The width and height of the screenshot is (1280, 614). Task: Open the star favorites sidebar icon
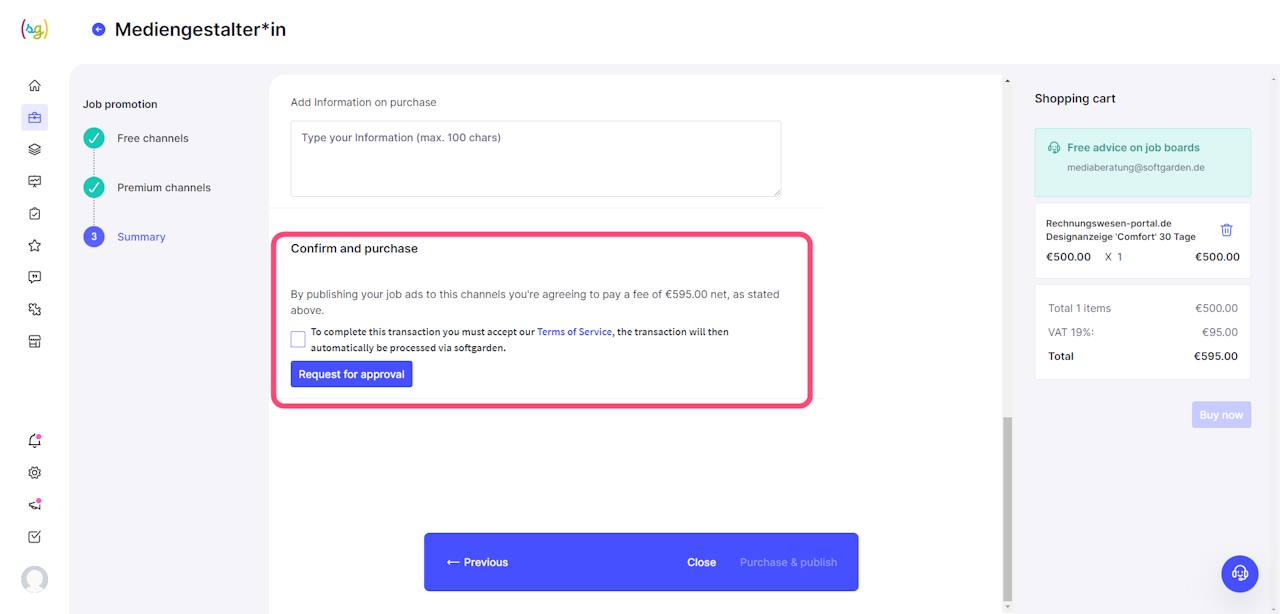[35, 245]
